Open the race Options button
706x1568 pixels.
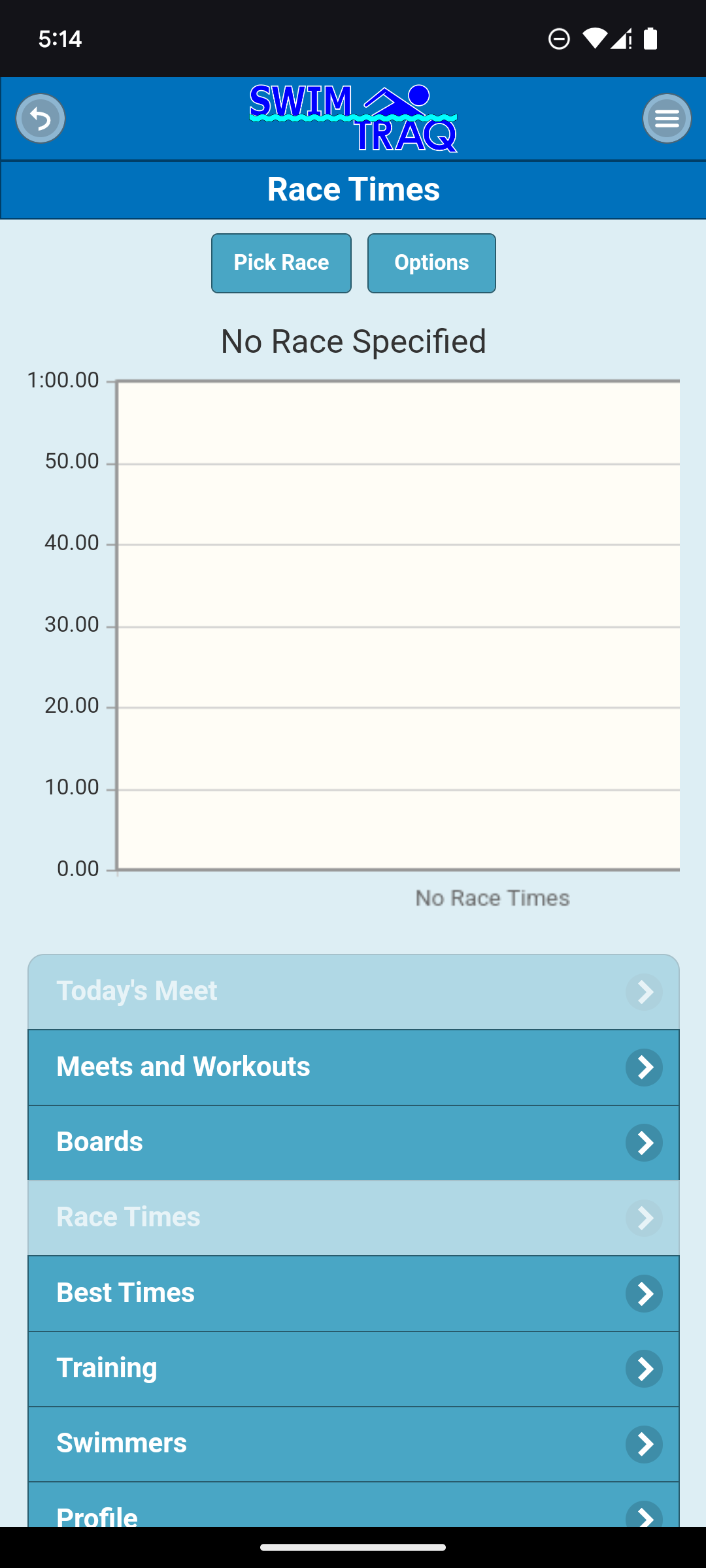431,263
